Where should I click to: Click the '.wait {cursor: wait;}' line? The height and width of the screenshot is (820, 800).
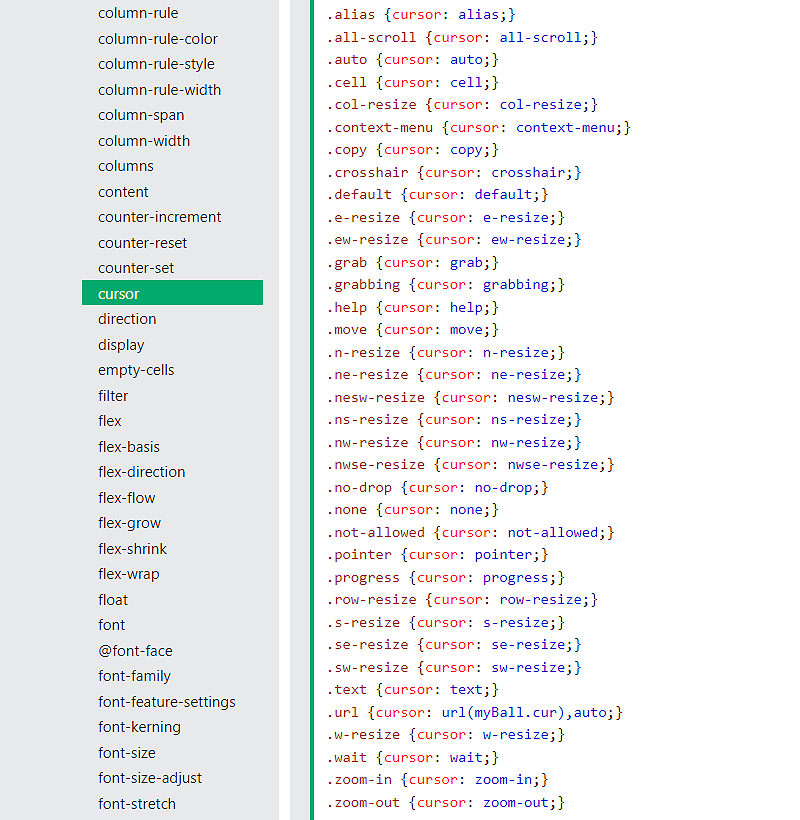pyautogui.click(x=413, y=757)
